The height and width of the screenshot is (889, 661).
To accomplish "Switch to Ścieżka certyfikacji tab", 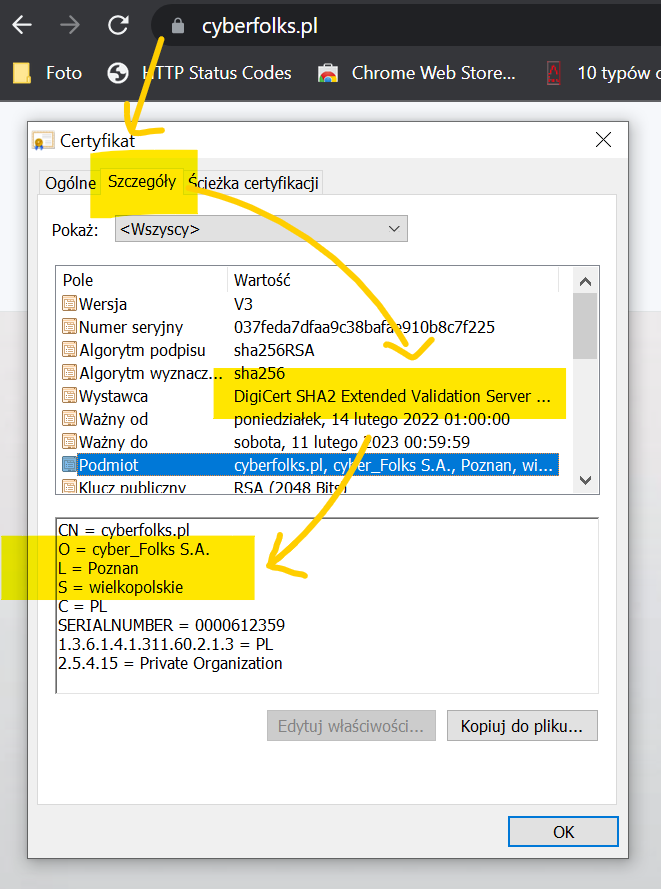I will tap(253, 183).
